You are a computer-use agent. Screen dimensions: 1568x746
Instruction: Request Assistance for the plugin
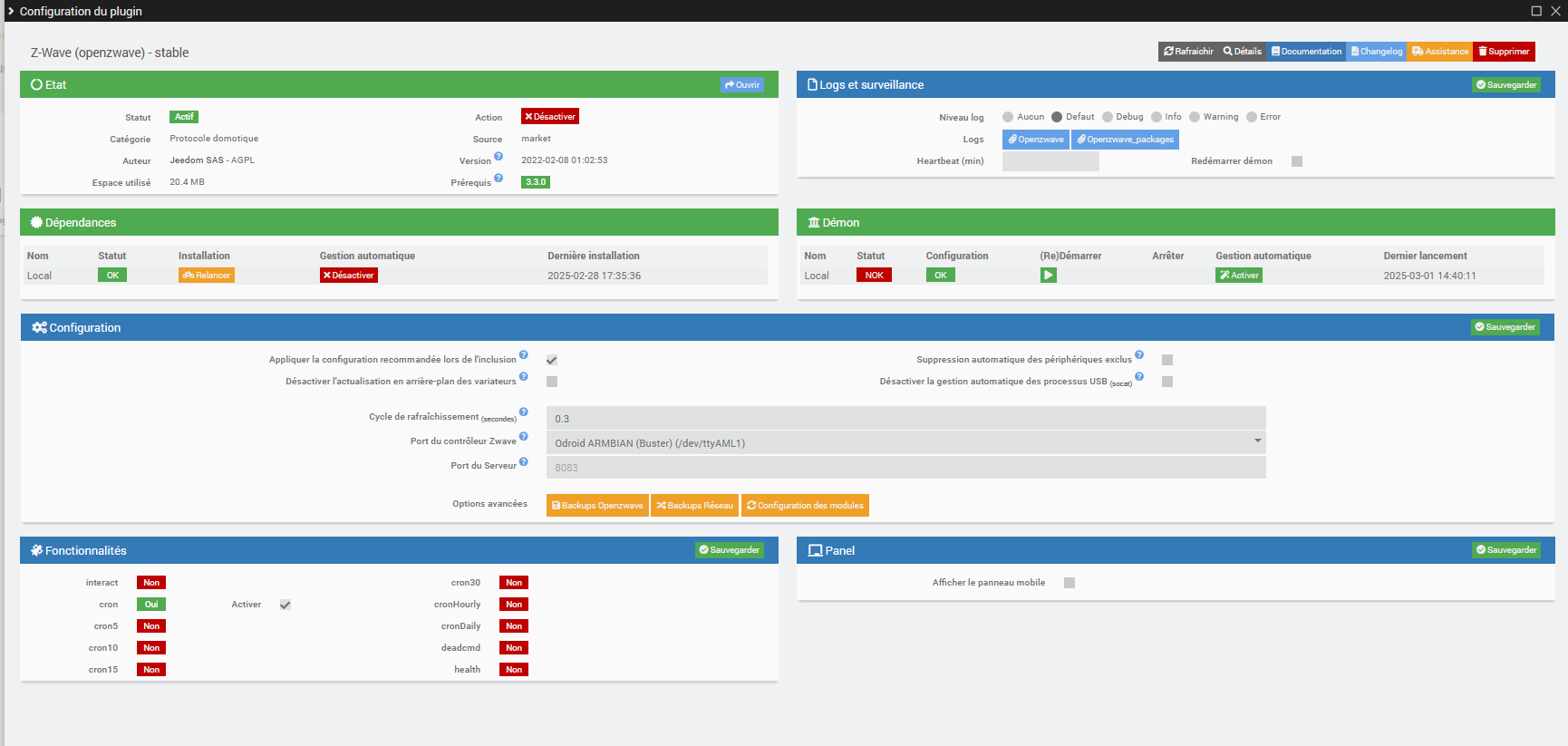(1440, 52)
